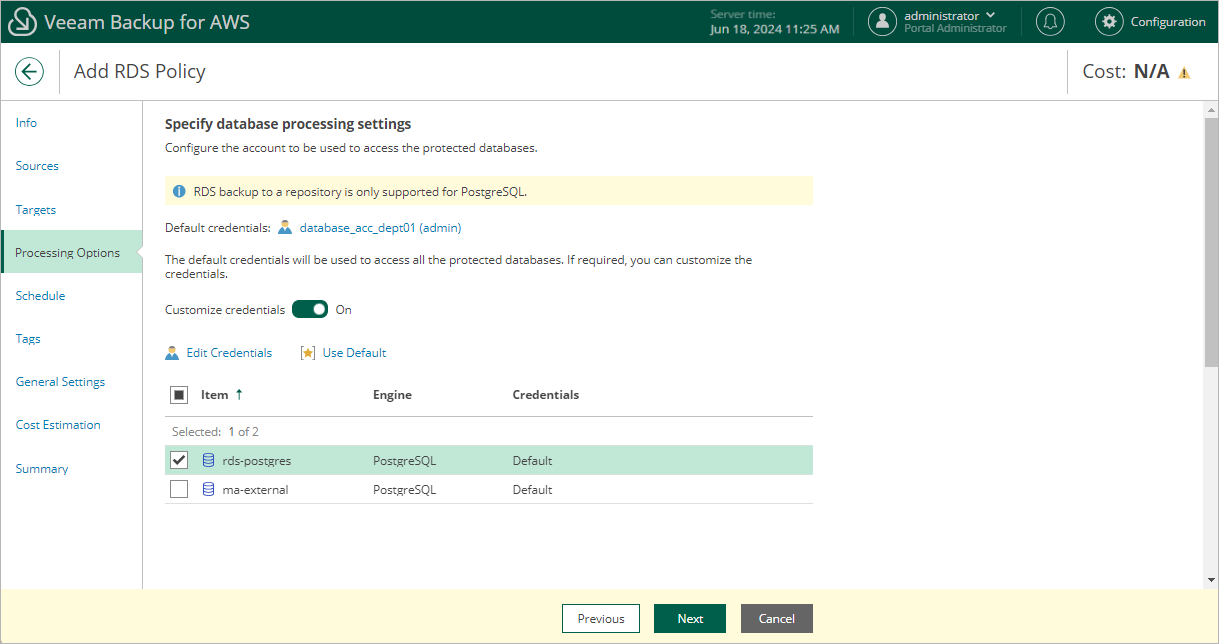Image resolution: width=1219 pixels, height=644 pixels.
Task: Click the ma-external database icon
Action: coord(208,490)
